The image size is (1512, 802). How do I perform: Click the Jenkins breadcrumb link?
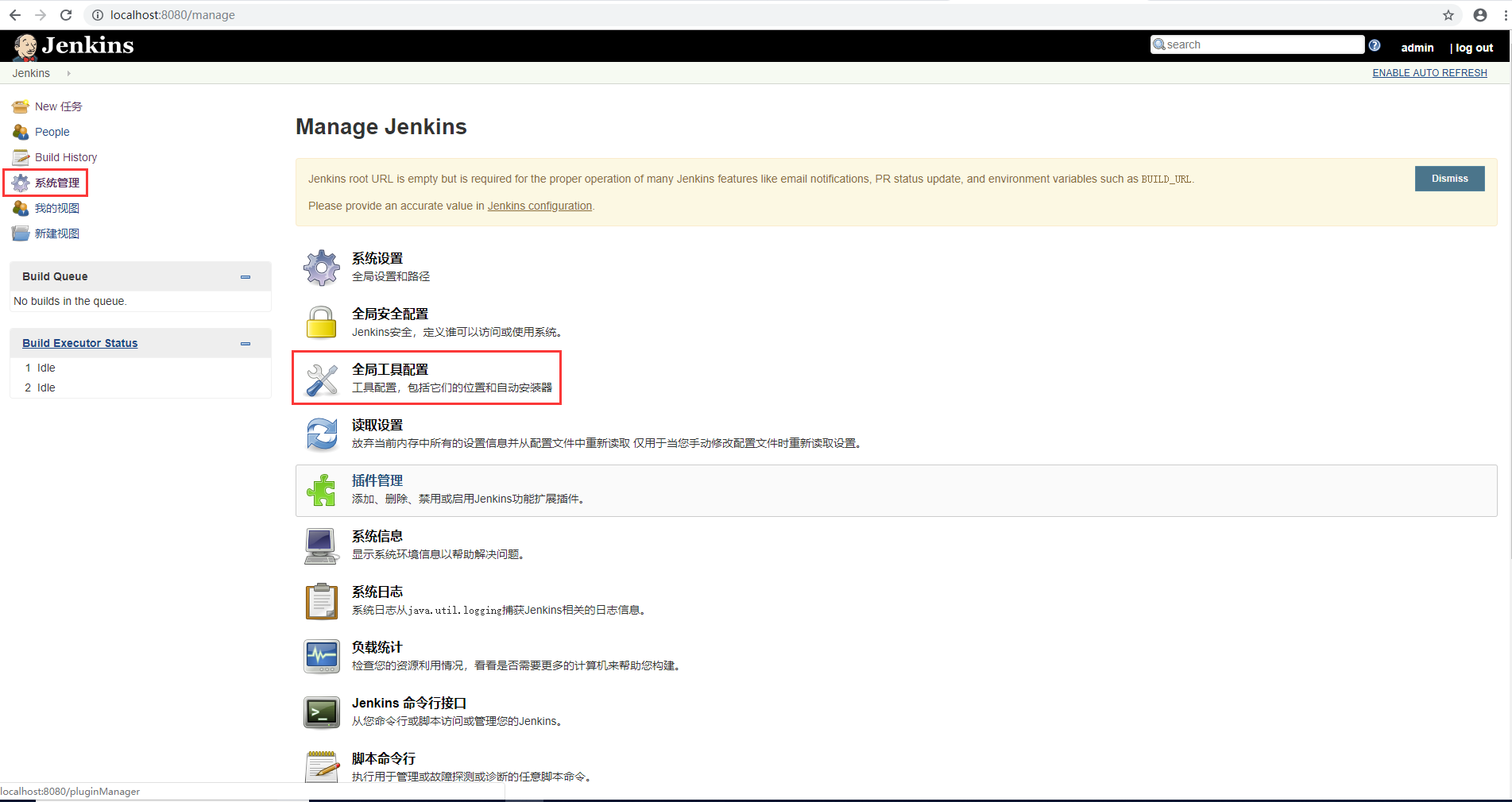click(31, 73)
